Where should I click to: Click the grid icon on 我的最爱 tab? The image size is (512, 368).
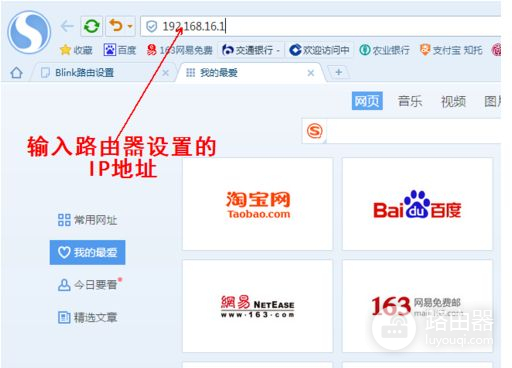click(190, 72)
